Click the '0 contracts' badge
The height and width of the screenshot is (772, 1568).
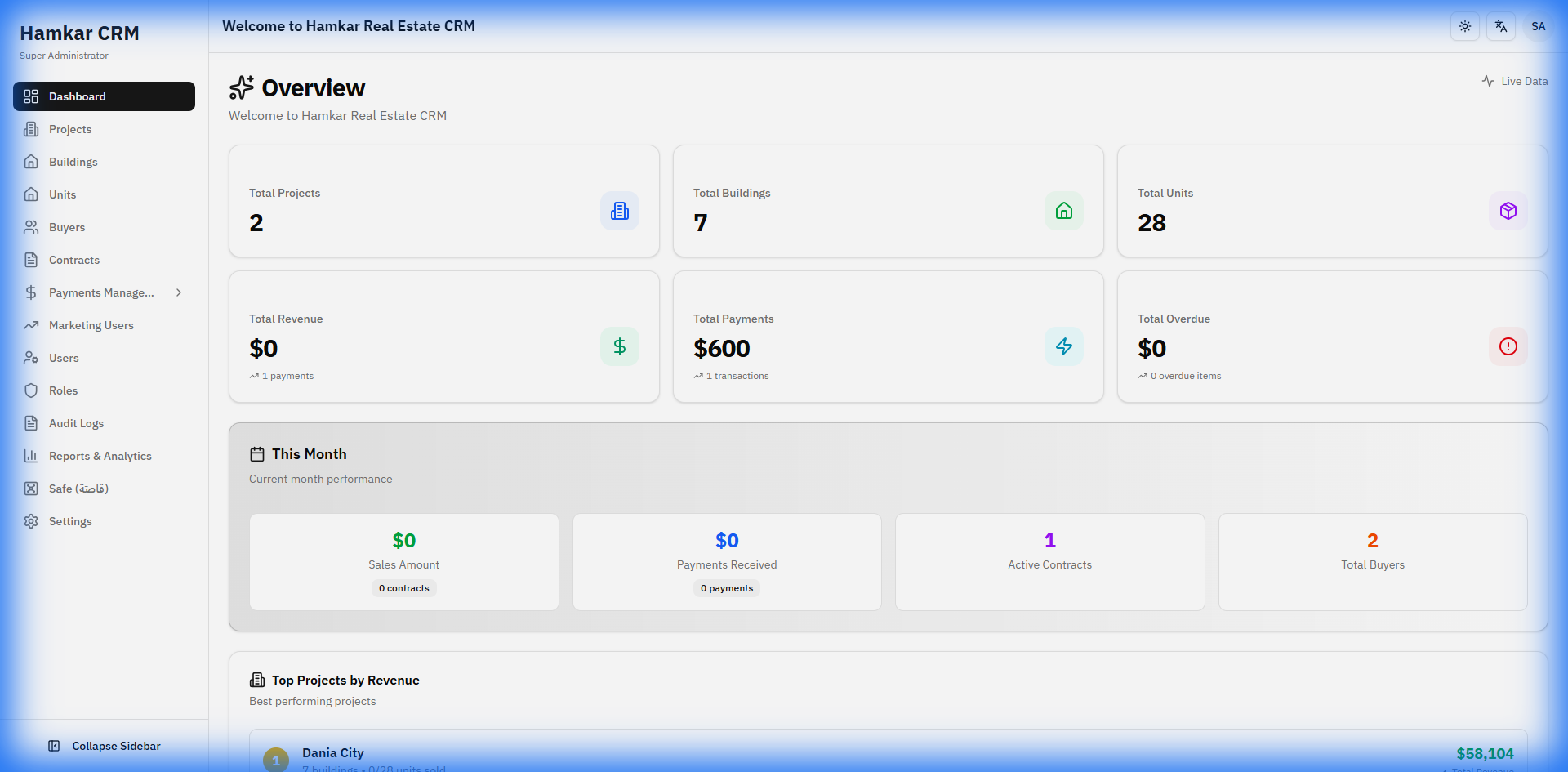[x=404, y=588]
